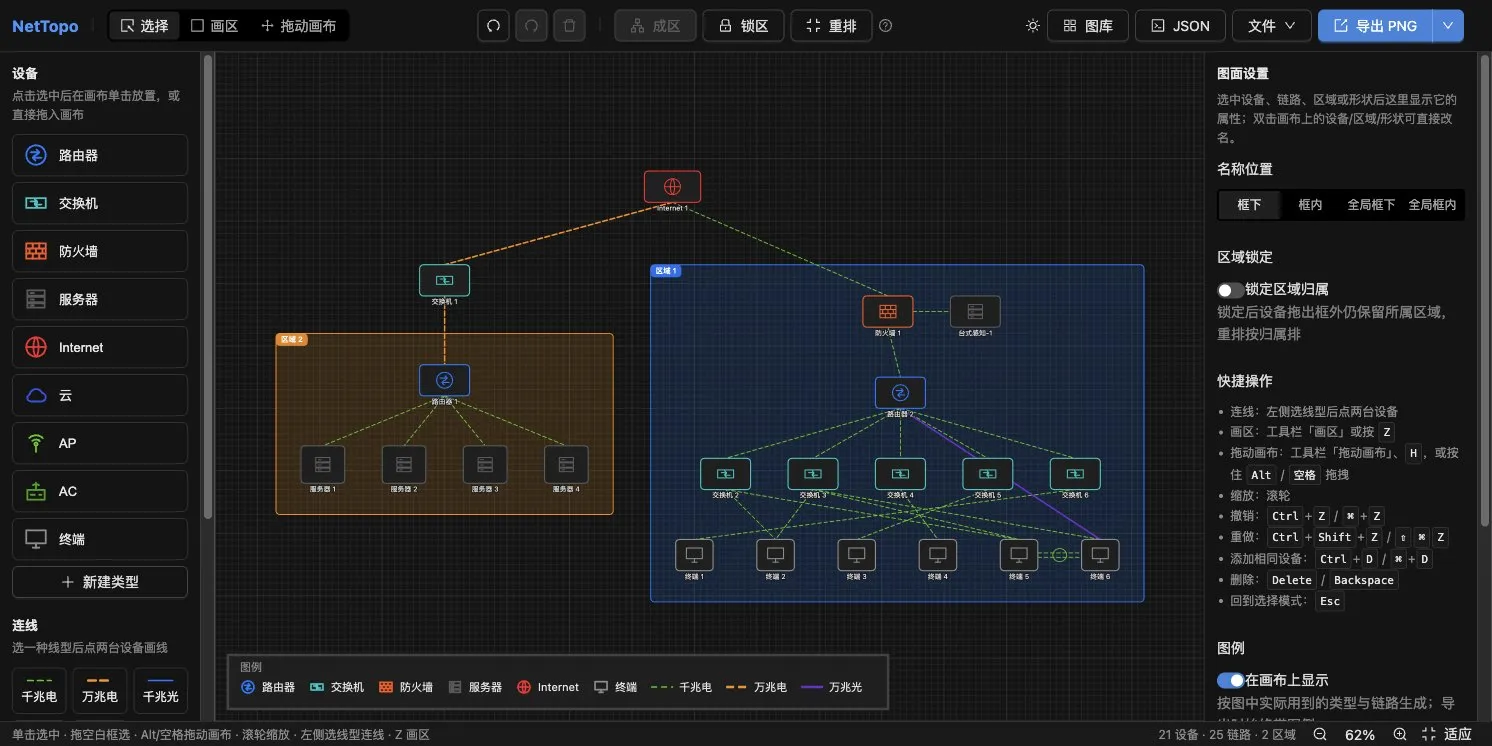Switch to 选择 select mode

[x=144, y=26]
